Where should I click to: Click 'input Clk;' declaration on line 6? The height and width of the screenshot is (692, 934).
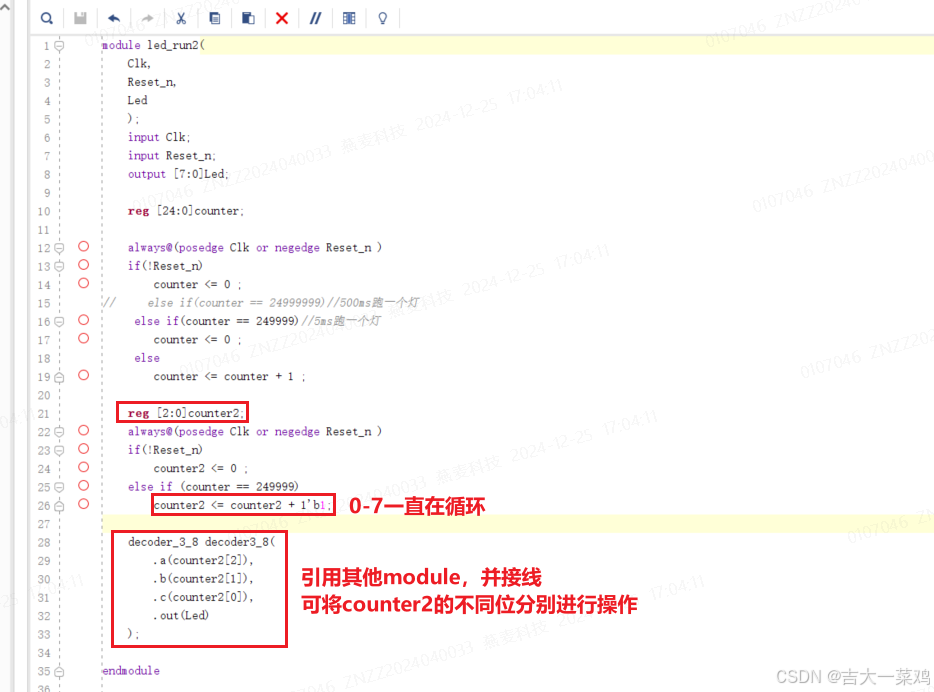point(159,138)
